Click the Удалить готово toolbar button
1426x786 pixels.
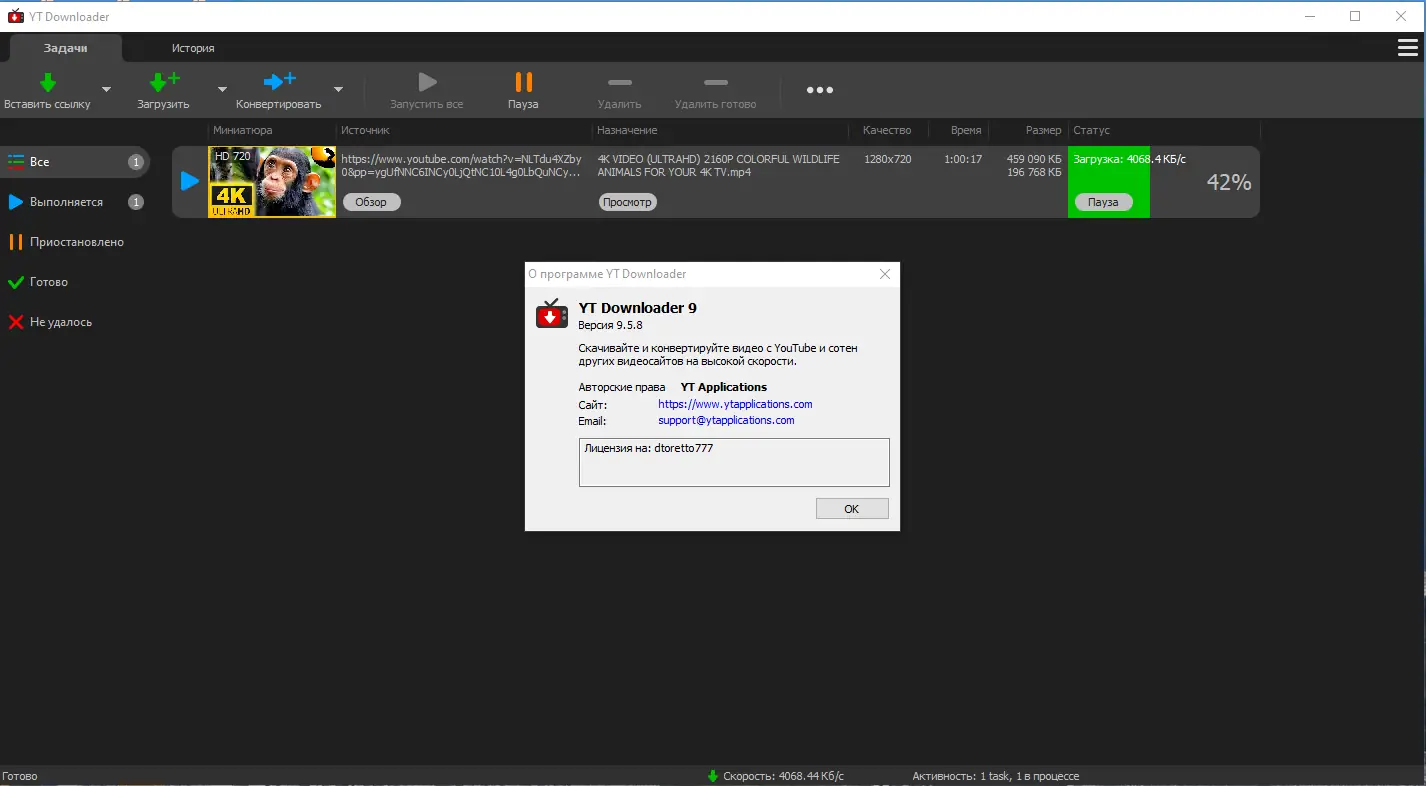tap(715, 92)
